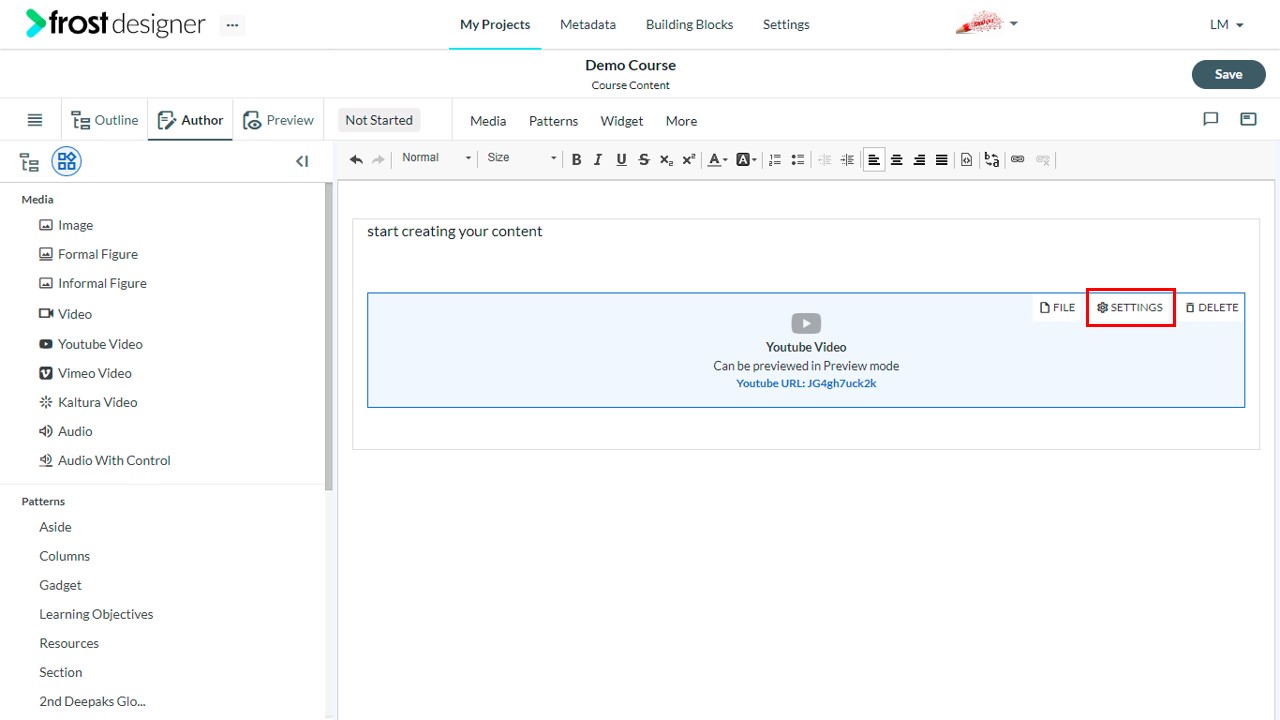This screenshot has height=720, width=1280.
Task: Toggle italic text formatting
Action: [x=598, y=160]
